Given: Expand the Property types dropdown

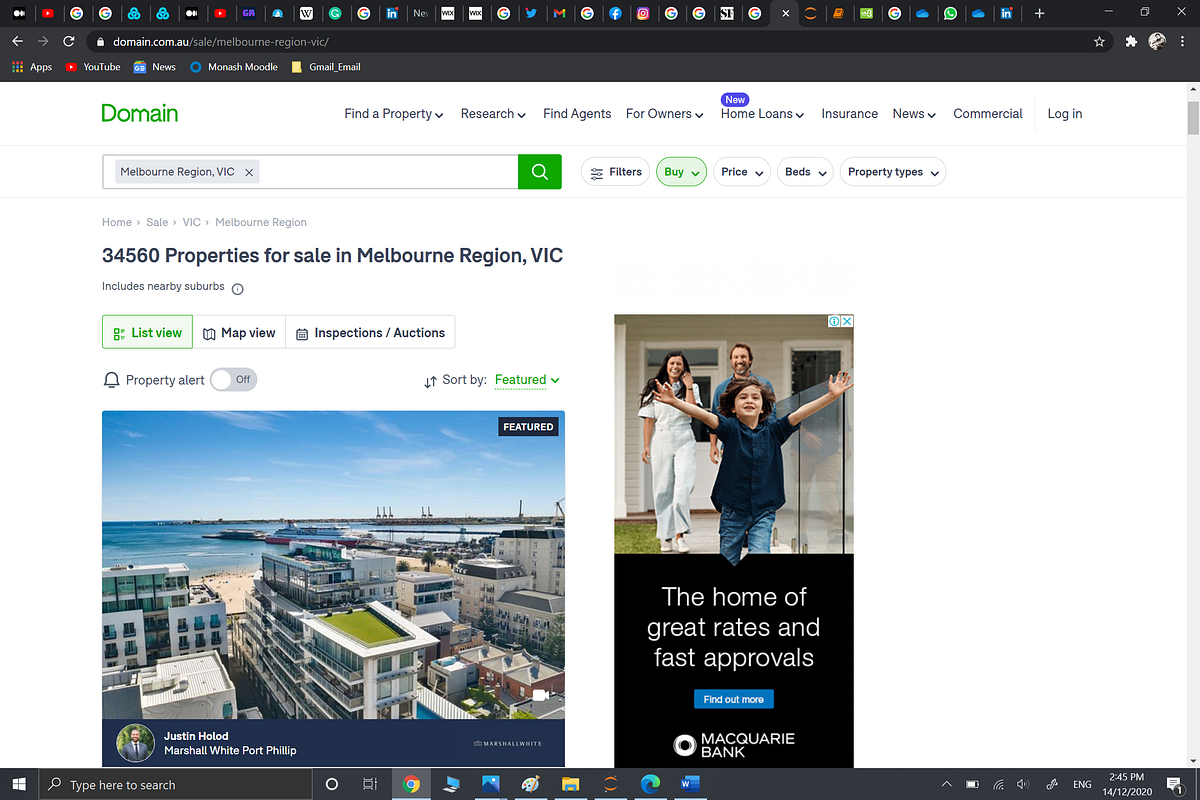Looking at the screenshot, I should click(892, 171).
